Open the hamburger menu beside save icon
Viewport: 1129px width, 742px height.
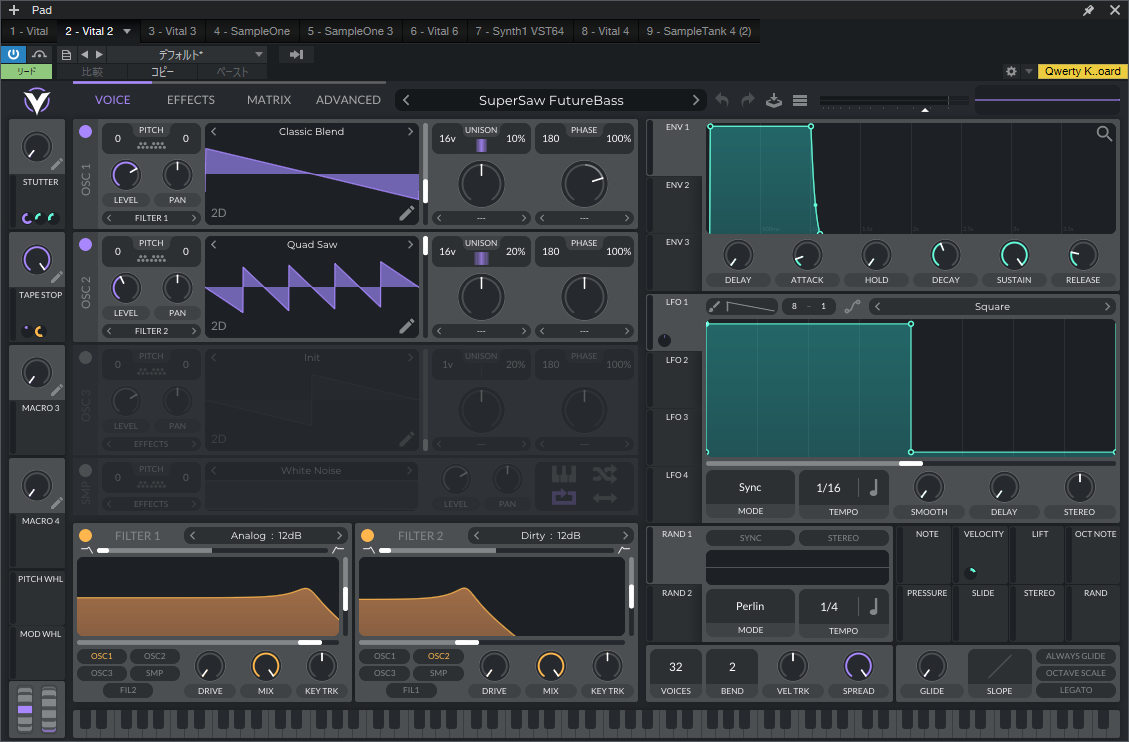(x=799, y=100)
